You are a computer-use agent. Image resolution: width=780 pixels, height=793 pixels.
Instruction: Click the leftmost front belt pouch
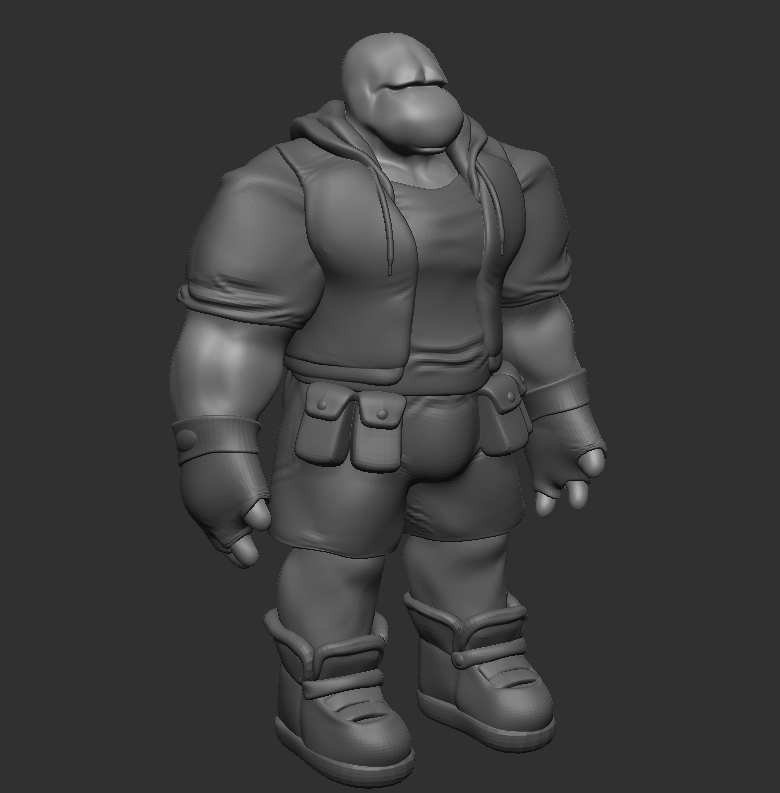(x=325, y=430)
